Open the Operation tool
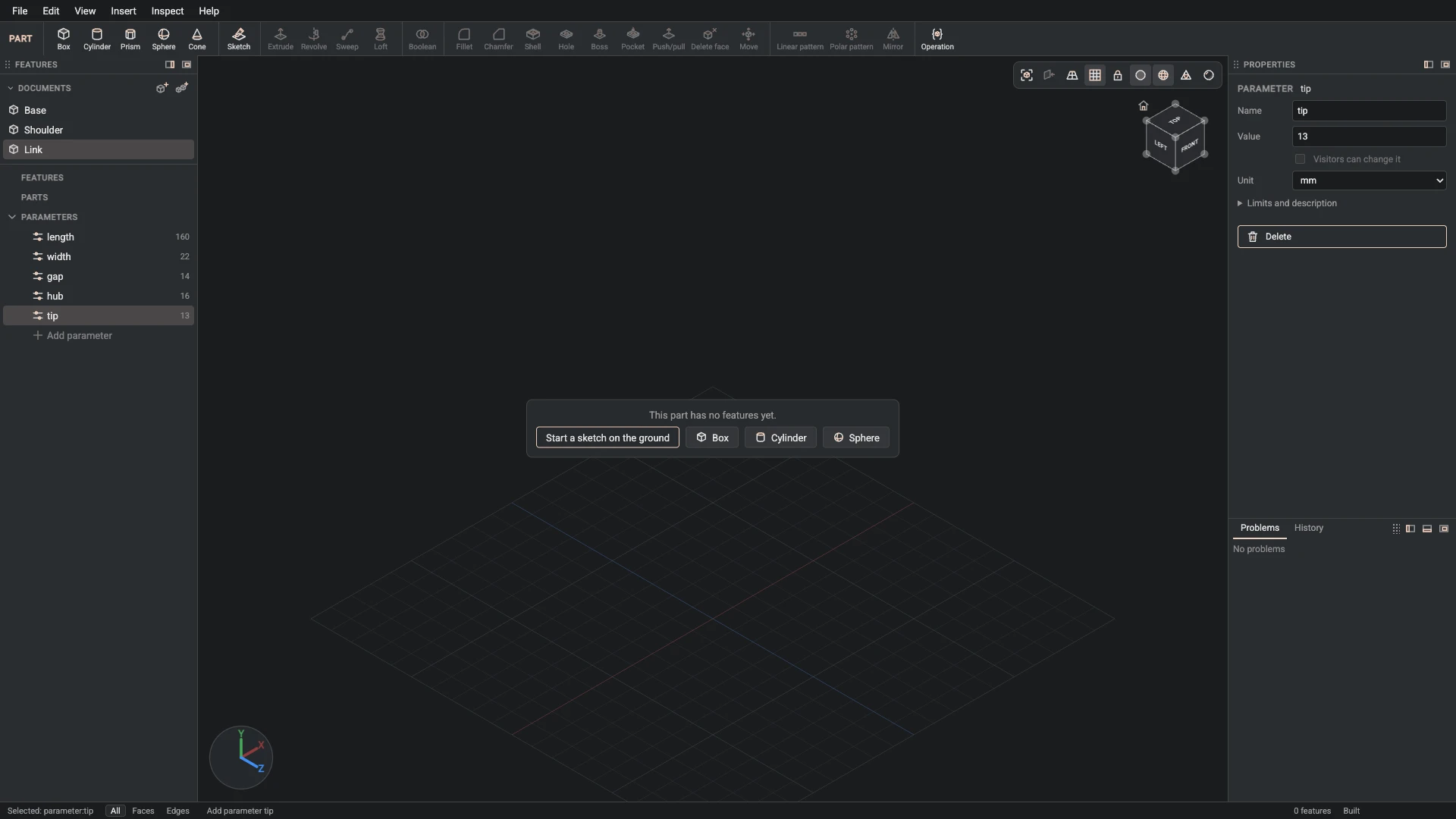Viewport: 1456px width, 819px height. (x=937, y=39)
